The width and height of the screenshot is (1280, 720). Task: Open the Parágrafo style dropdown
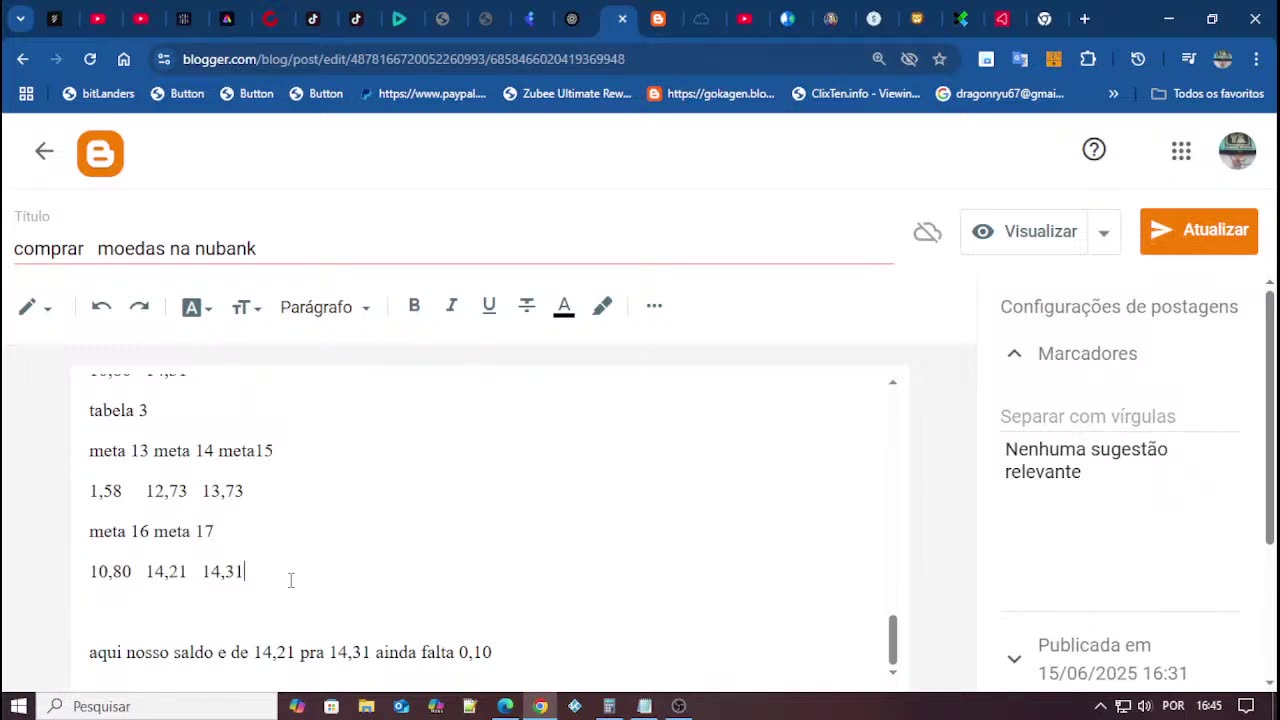pyautogui.click(x=325, y=307)
